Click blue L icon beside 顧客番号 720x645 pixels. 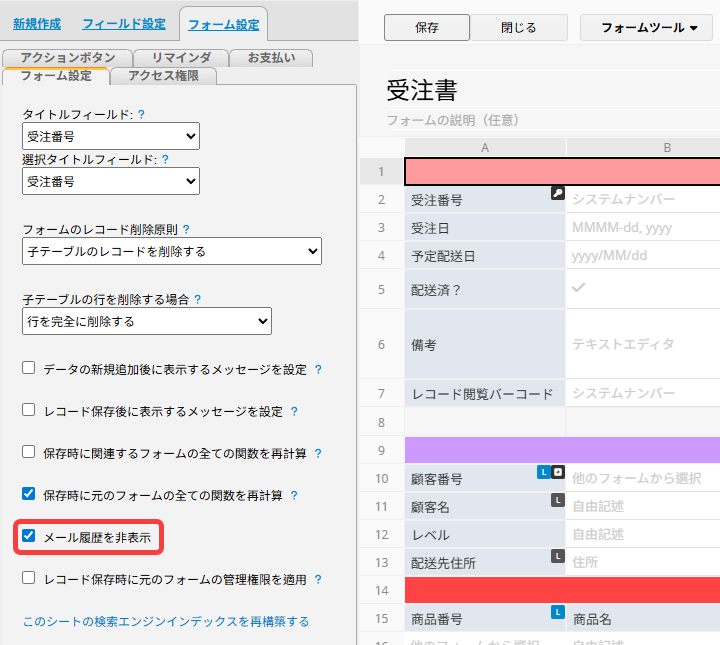[x=543, y=472]
